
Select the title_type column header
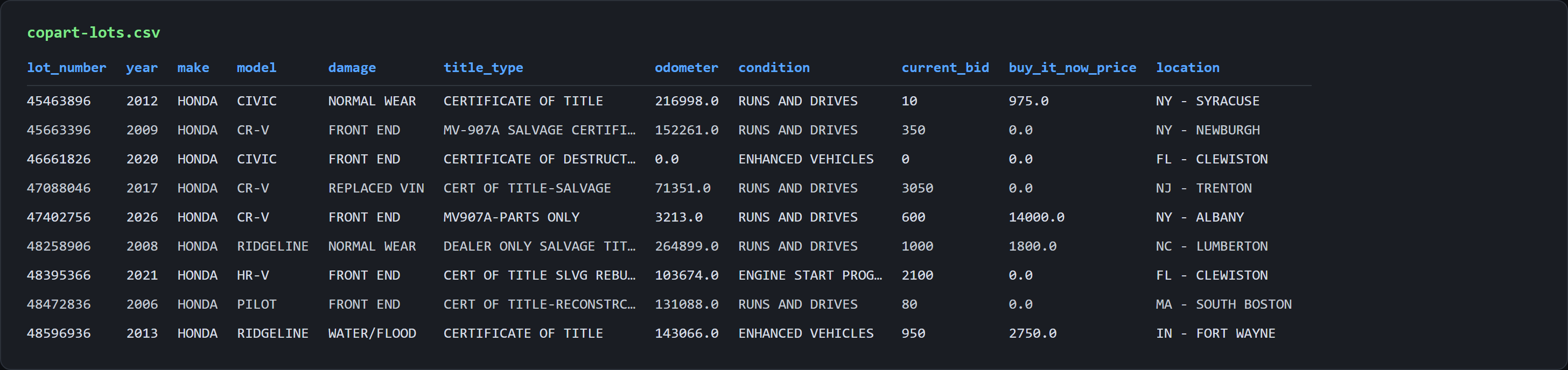point(482,67)
